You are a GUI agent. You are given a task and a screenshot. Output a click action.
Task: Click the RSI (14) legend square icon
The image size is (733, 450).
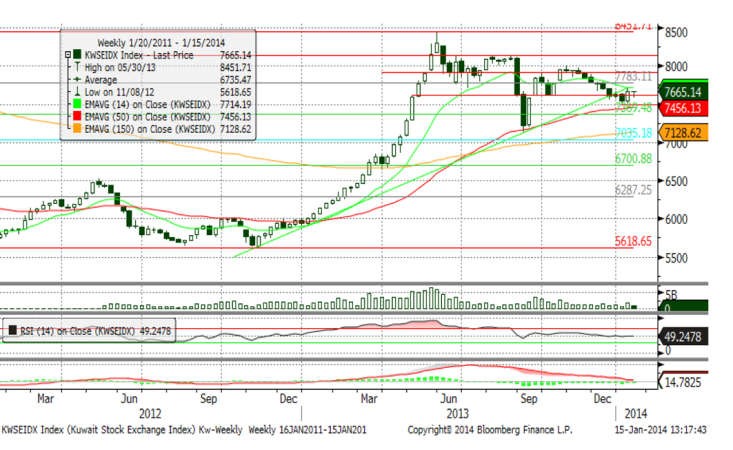point(13,330)
